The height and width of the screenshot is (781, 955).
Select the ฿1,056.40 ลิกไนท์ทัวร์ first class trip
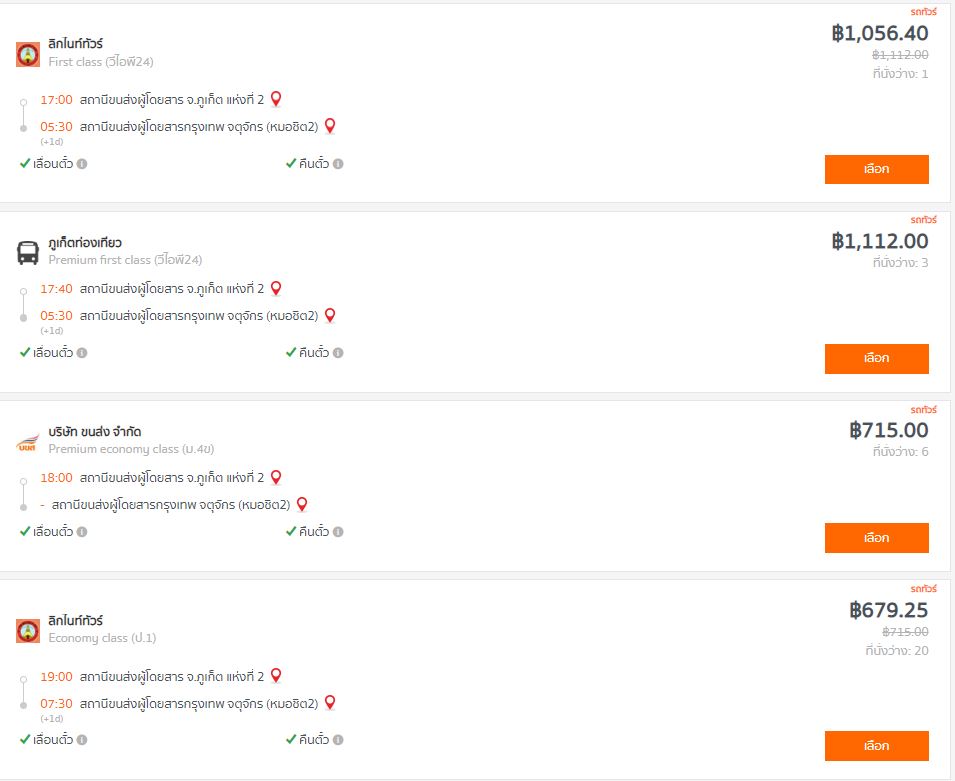click(x=876, y=169)
